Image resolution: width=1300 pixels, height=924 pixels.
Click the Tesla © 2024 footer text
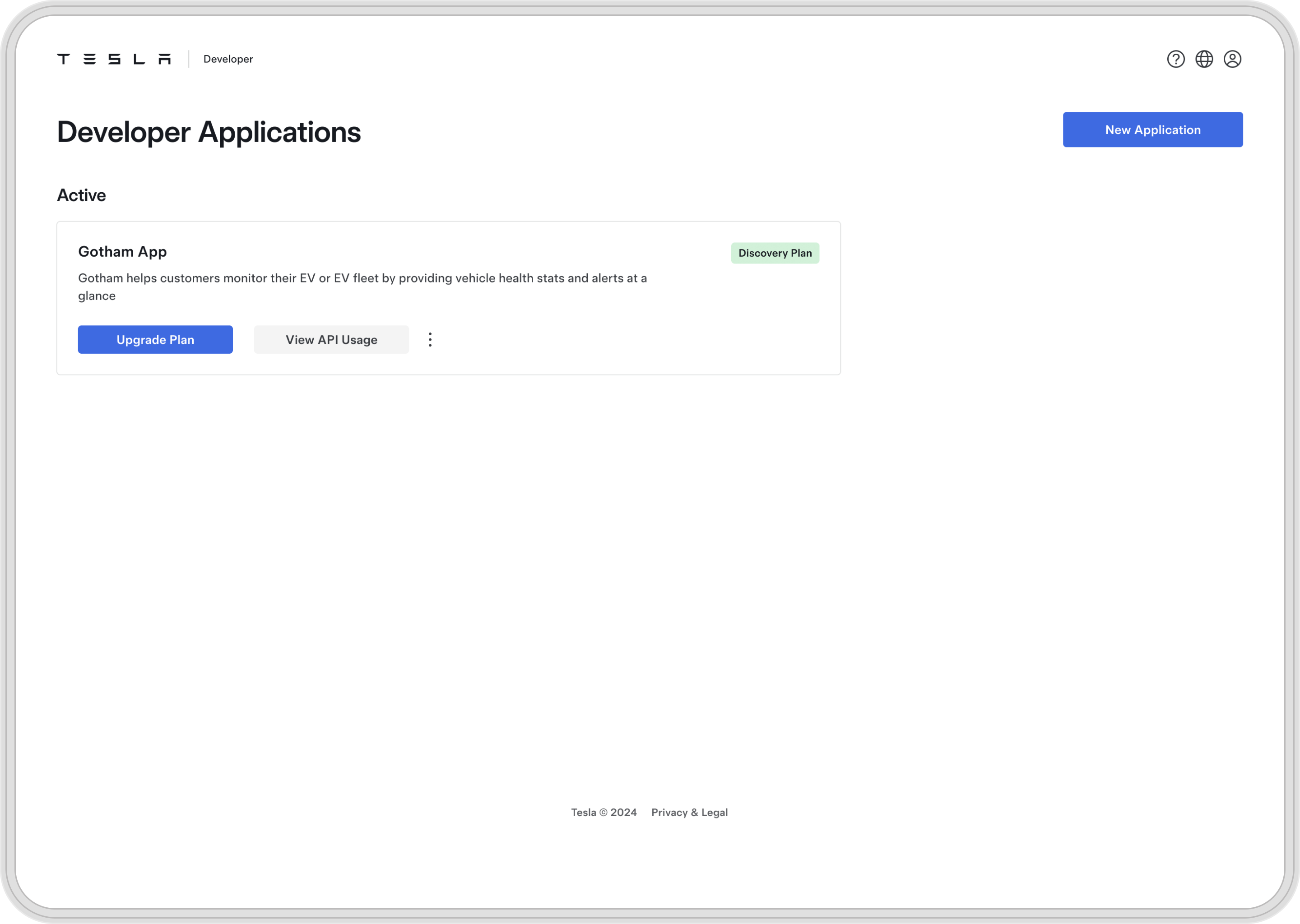point(604,813)
